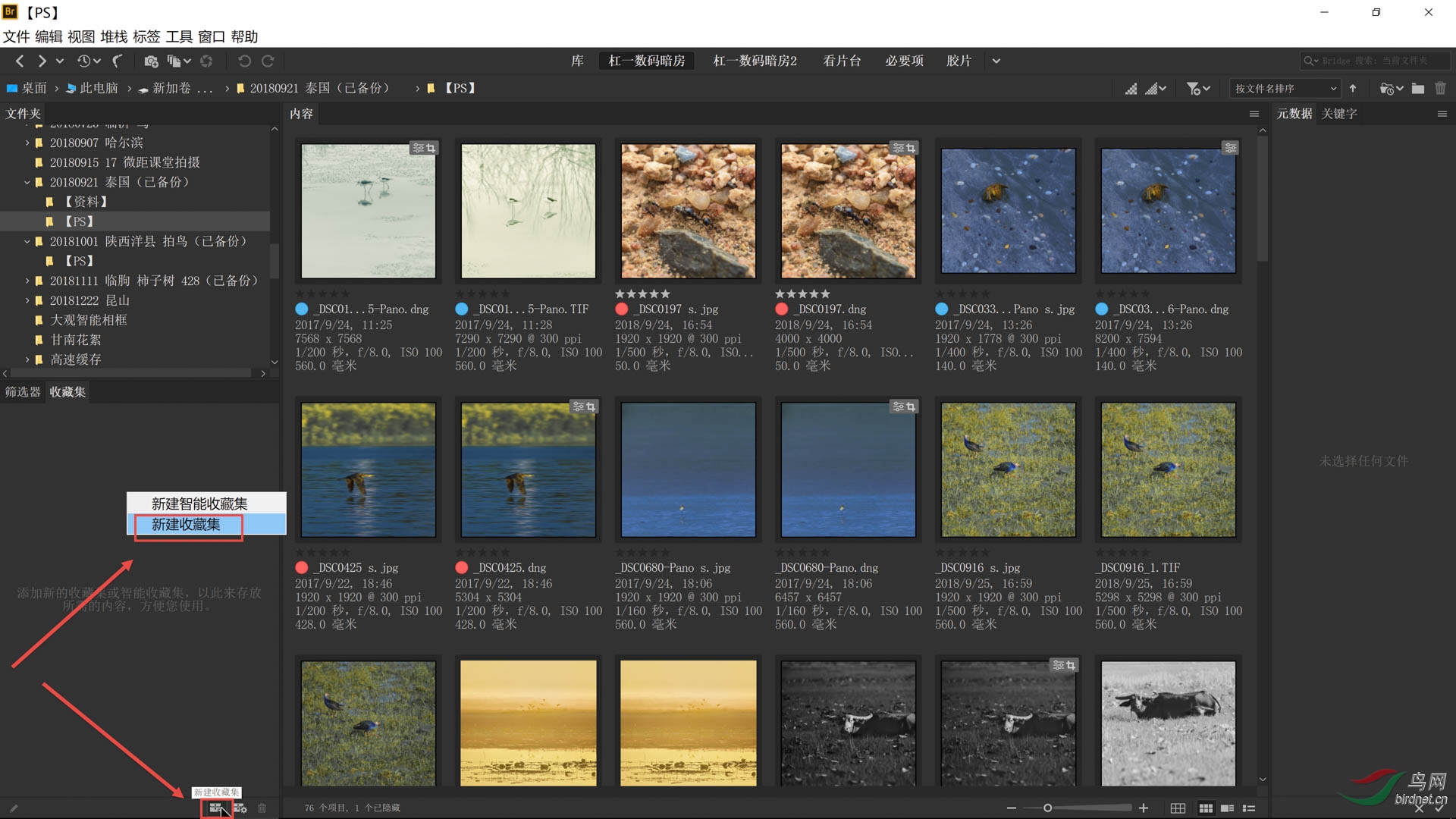Click the filter by rating funnel icon
1456x819 pixels.
tap(1194, 89)
